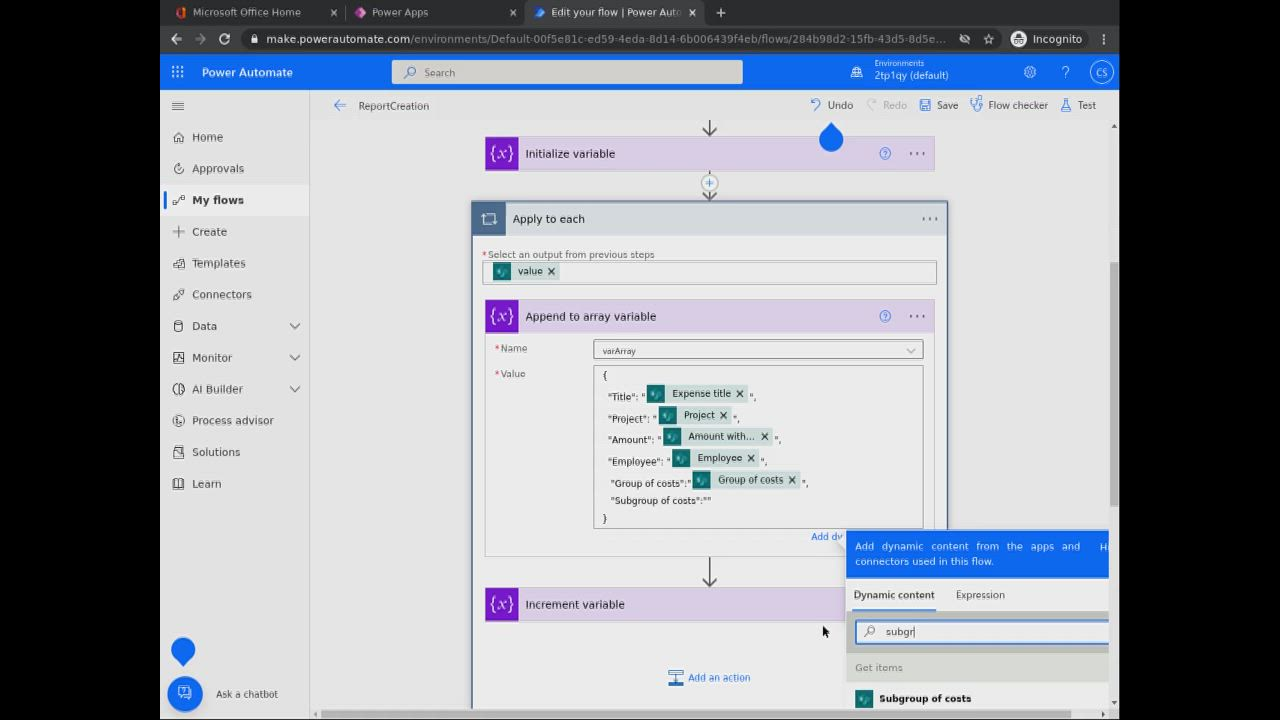
Task: Open more options for Append to array variable
Action: click(917, 316)
